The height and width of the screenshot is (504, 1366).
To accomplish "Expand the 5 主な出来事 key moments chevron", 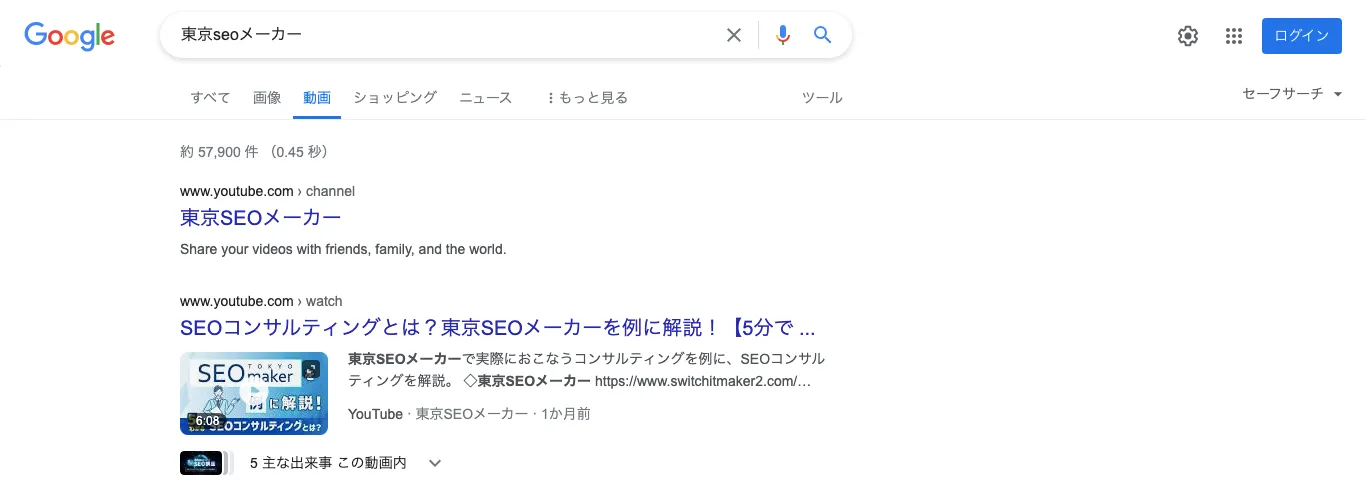I will coord(435,463).
